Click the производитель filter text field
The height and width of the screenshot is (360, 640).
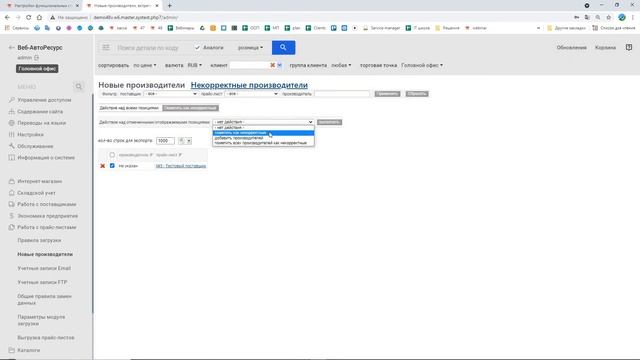coord(342,94)
